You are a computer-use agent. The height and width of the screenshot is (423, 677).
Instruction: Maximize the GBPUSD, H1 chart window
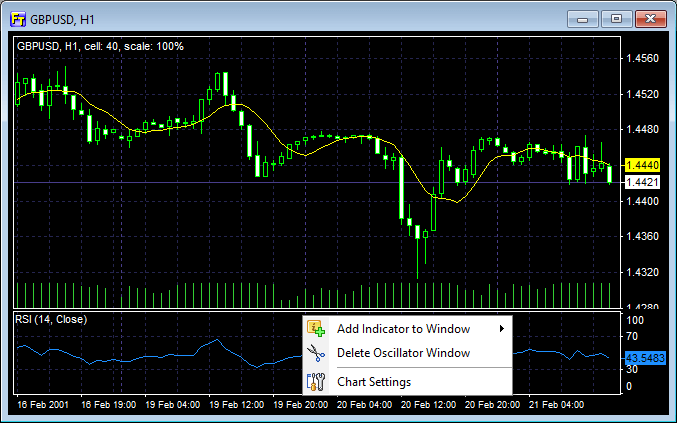tap(617, 19)
